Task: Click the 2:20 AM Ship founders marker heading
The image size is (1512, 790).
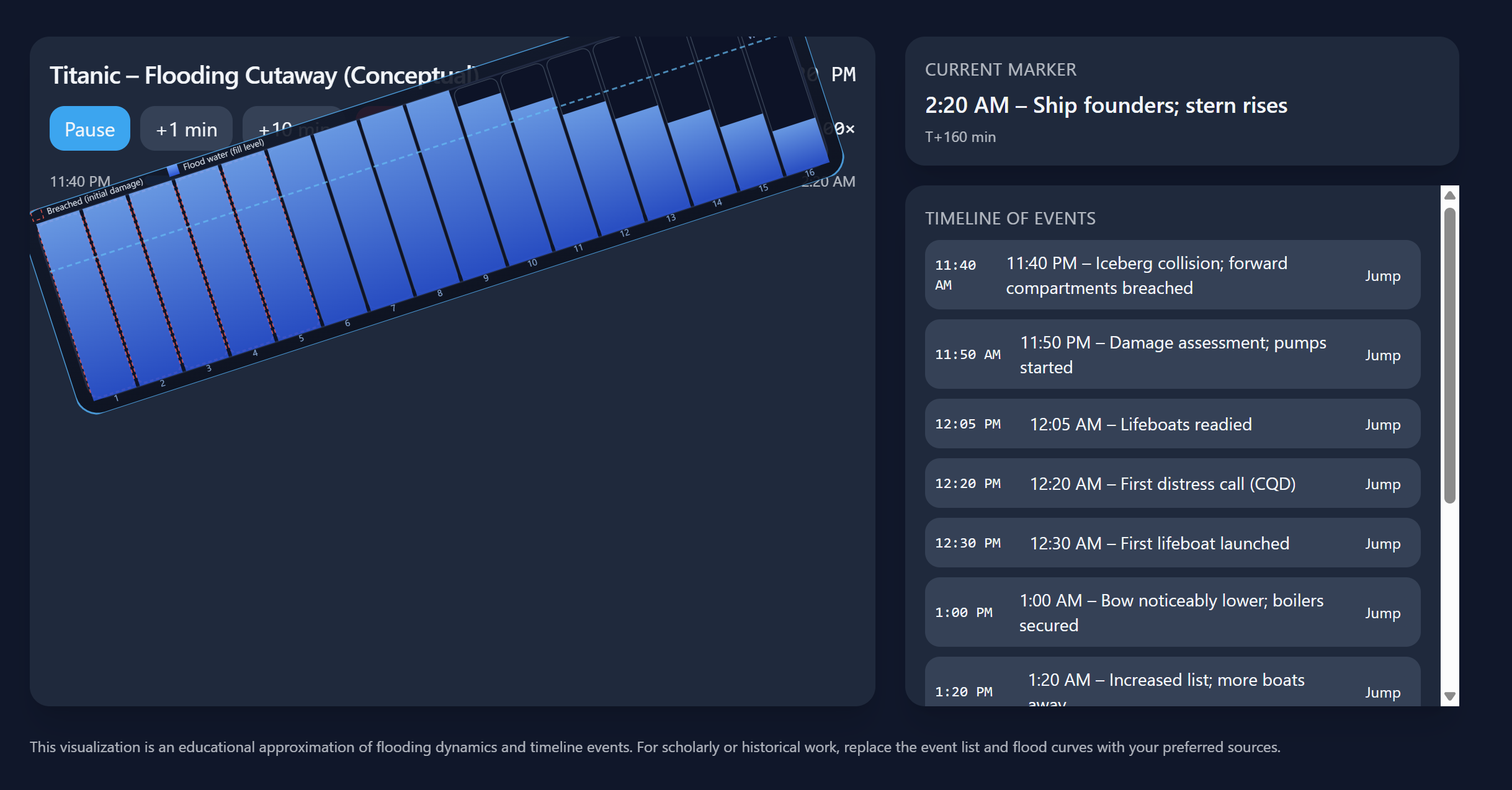Action: (x=1106, y=105)
